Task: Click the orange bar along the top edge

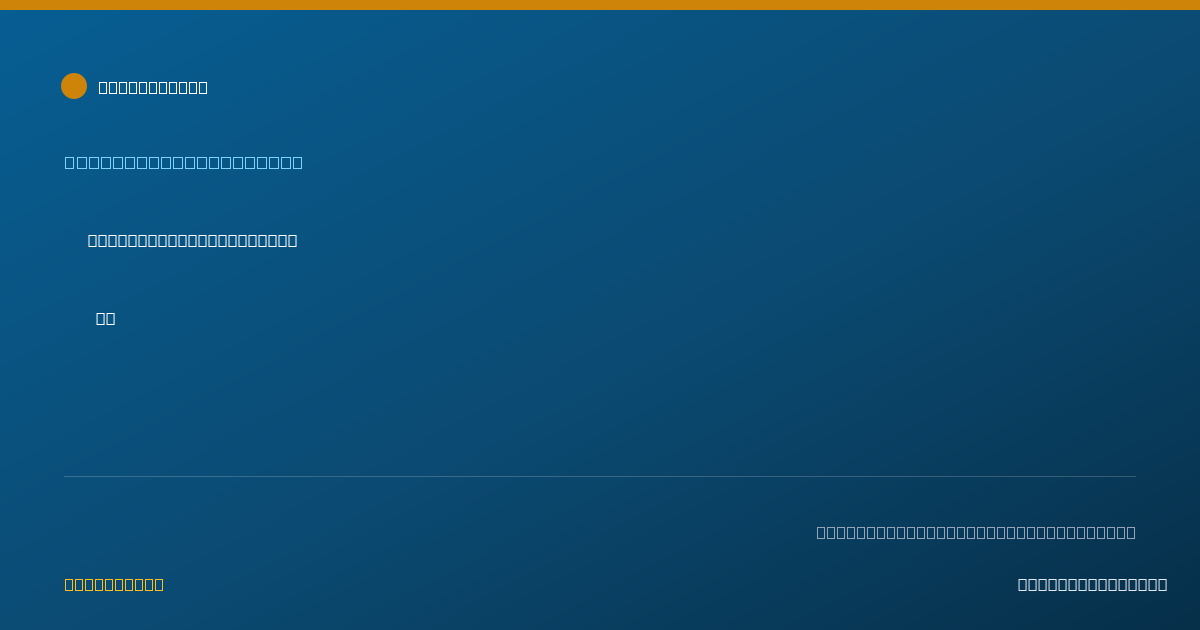Action: tap(600, 5)
